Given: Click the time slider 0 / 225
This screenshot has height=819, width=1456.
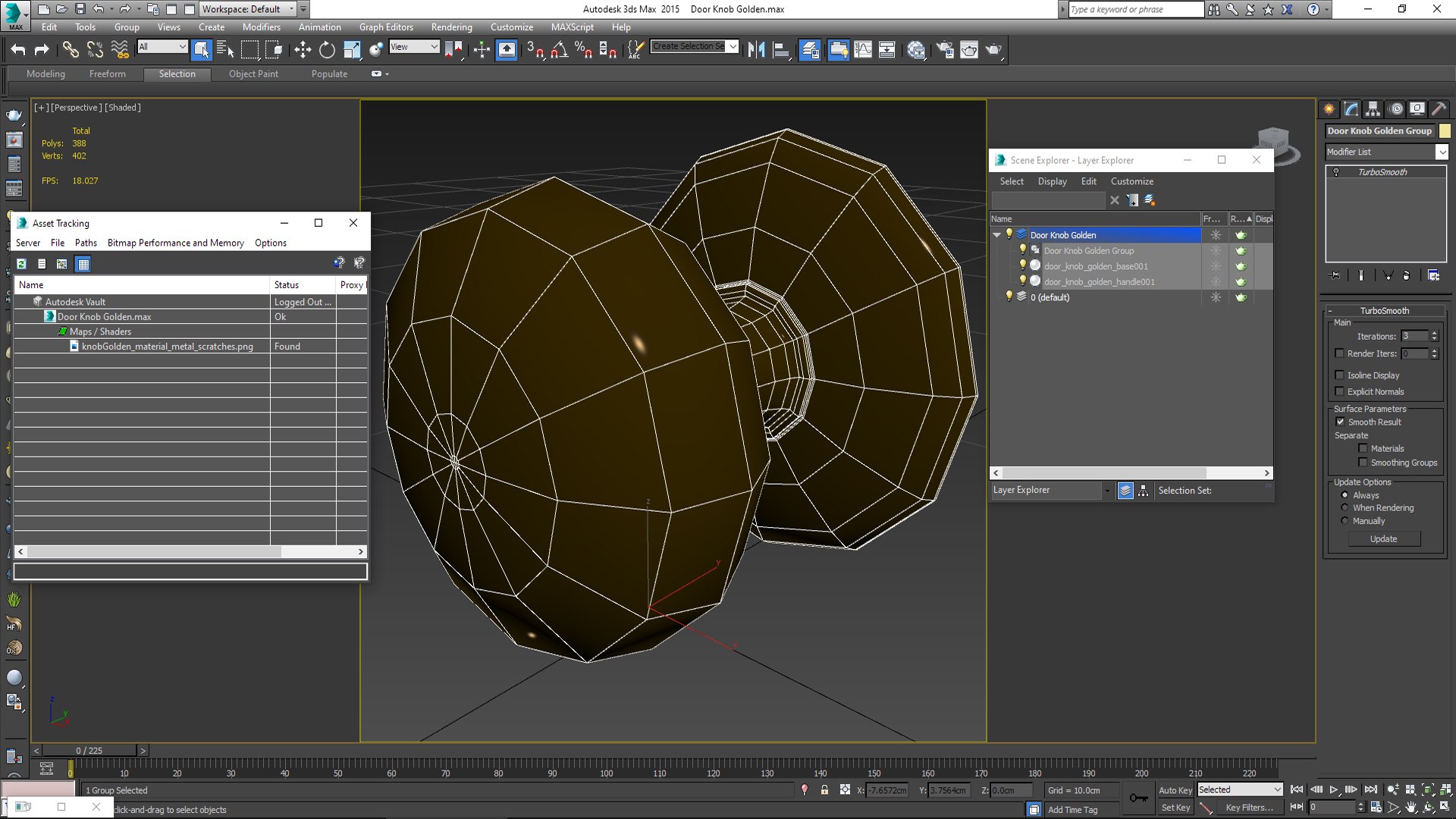Looking at the screenshot, I should 89,751.
